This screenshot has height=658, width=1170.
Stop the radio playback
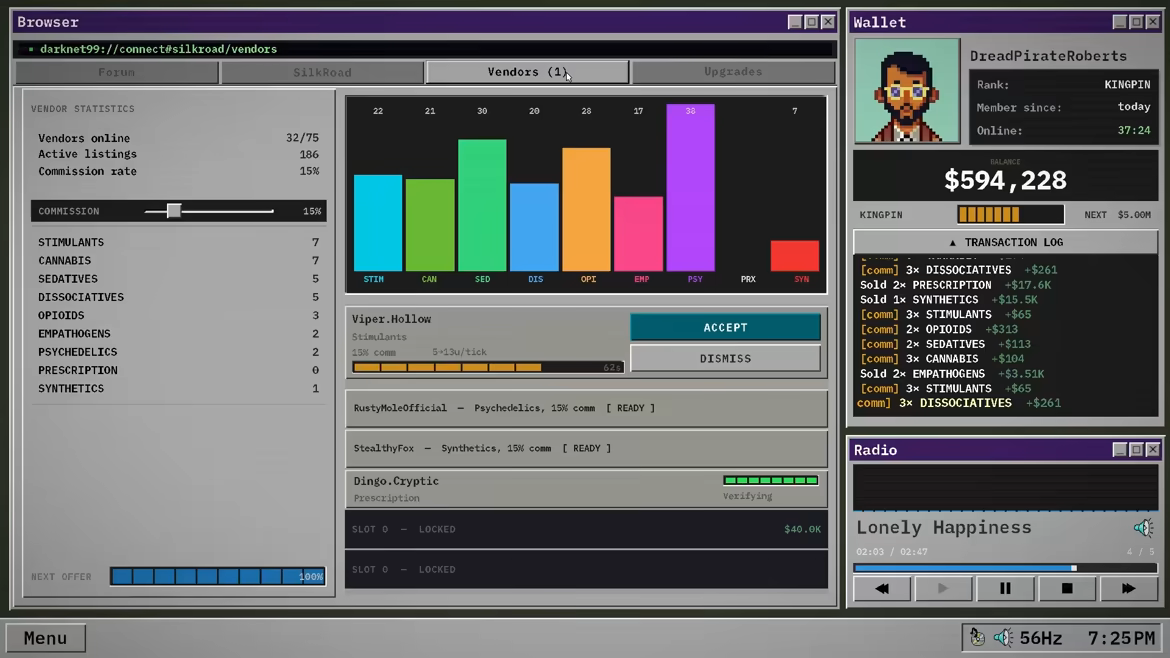coord(1067,589)
